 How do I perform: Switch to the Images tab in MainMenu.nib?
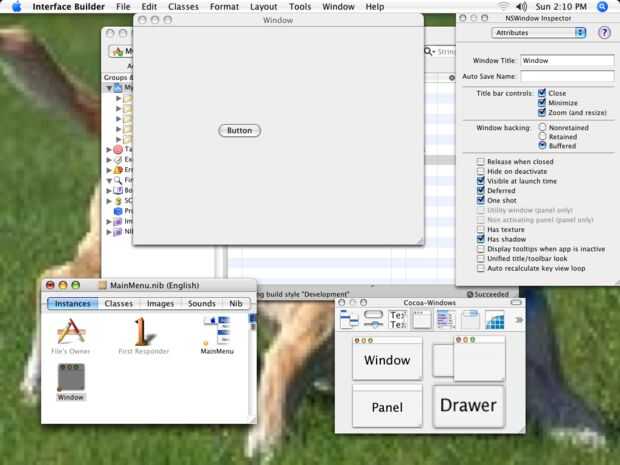click(x=160, y=303)
